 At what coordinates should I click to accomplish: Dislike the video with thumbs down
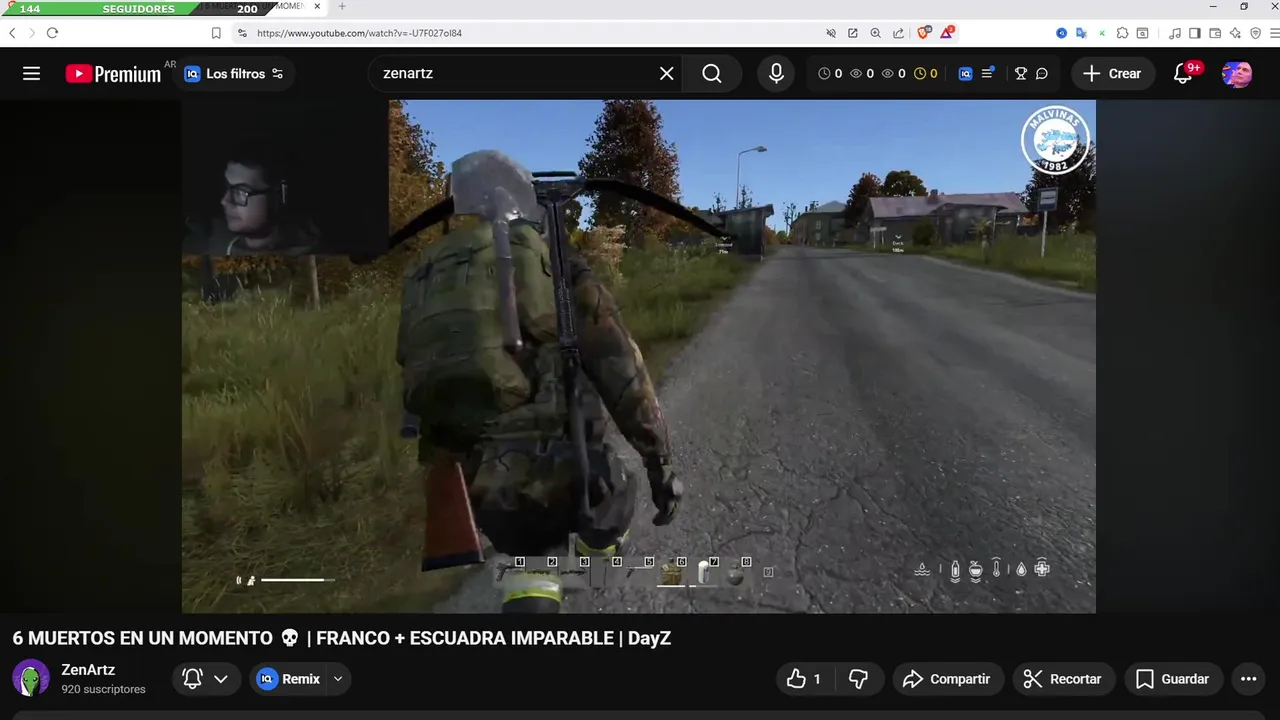coord(858,679)
